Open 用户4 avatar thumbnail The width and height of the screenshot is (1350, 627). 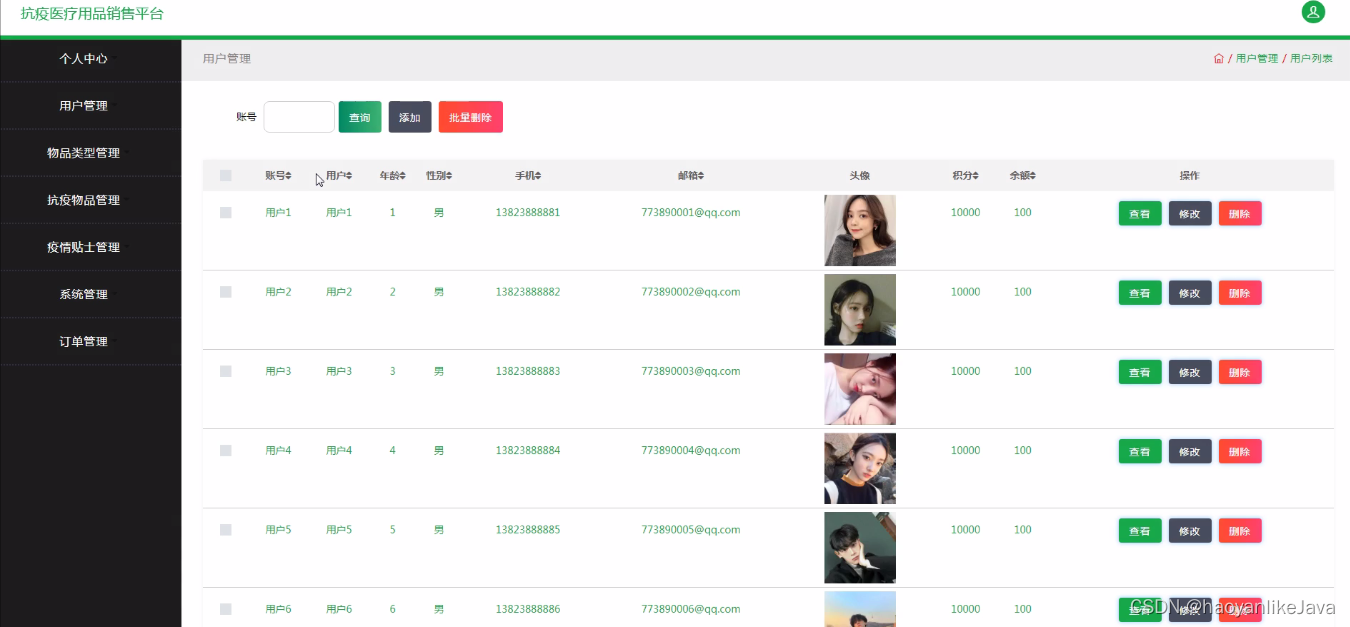click(860, 468)
